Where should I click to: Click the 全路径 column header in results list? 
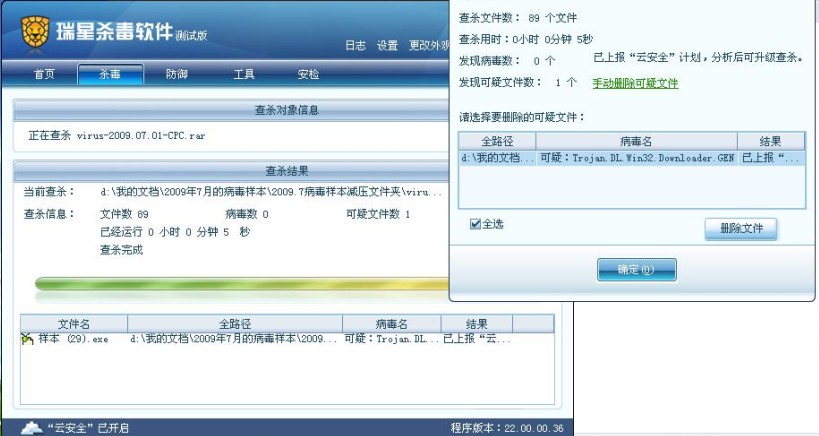click(x=235, y=324)
